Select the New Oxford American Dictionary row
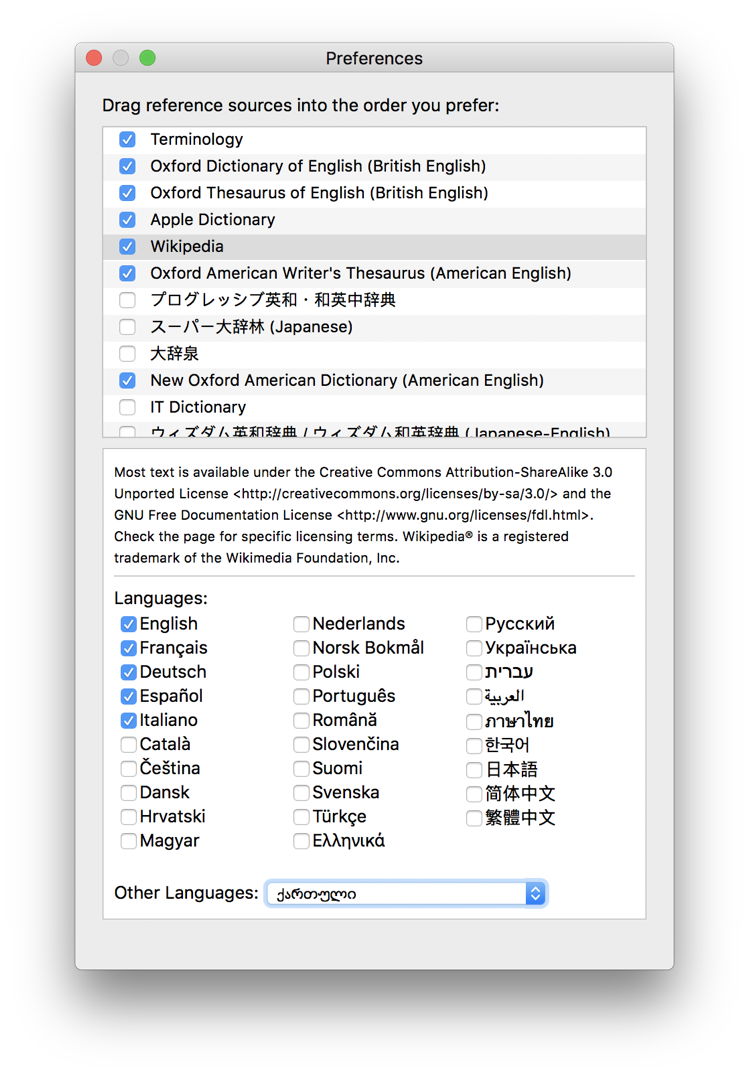Screen dimensions: 749x1077 tap(347, 380)
